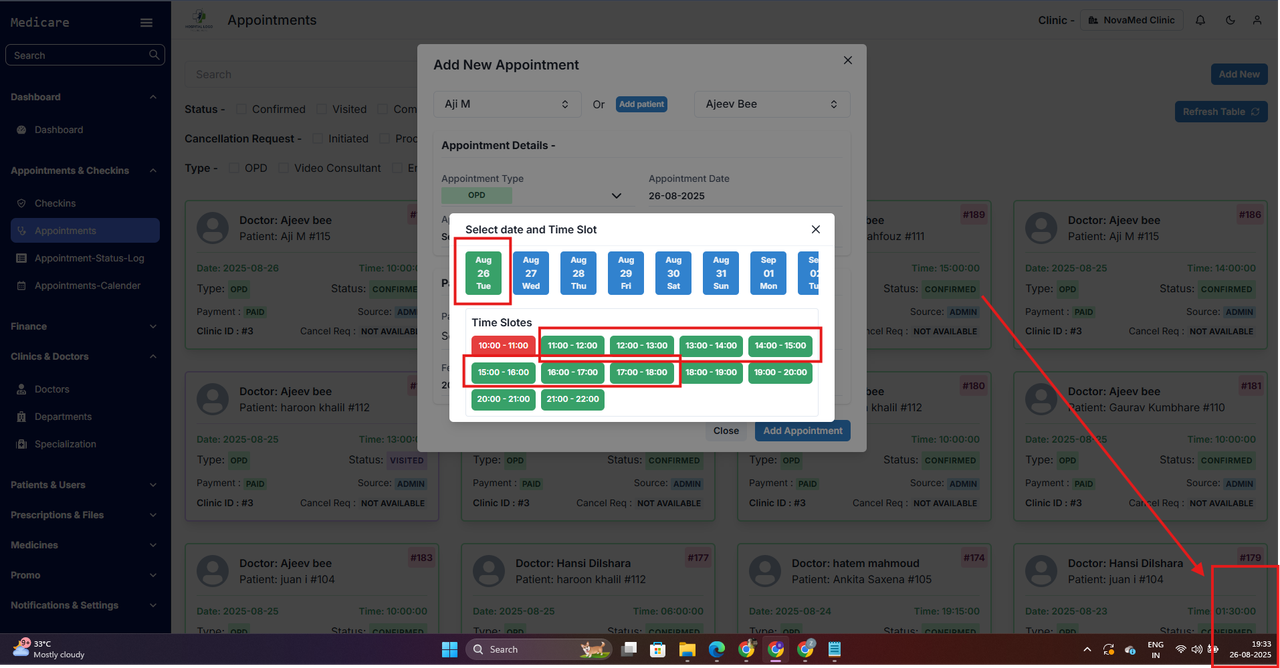Click the Doctors icon in the sidebar
Viewport: 1280px width, 668px height.
(22, 389)
